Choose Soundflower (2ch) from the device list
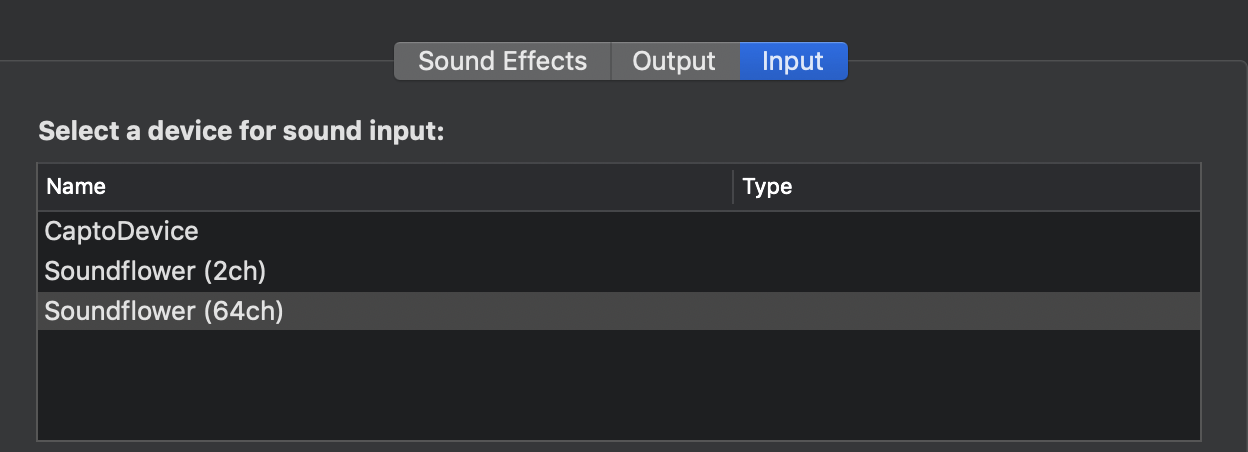This screenshot has width=1248, height=452. tap(155, 271)
